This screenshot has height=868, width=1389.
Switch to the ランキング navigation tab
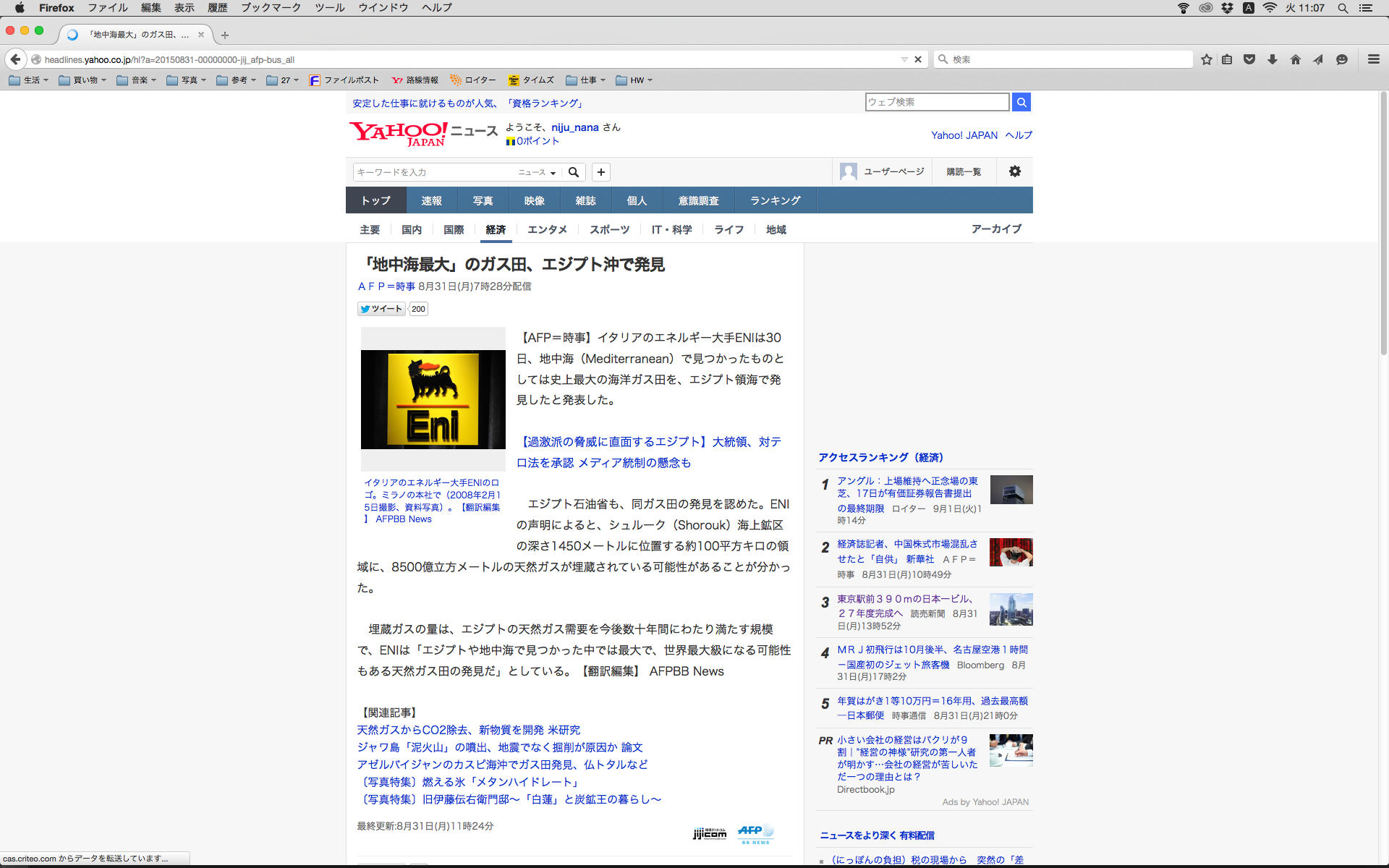[775, 200]
